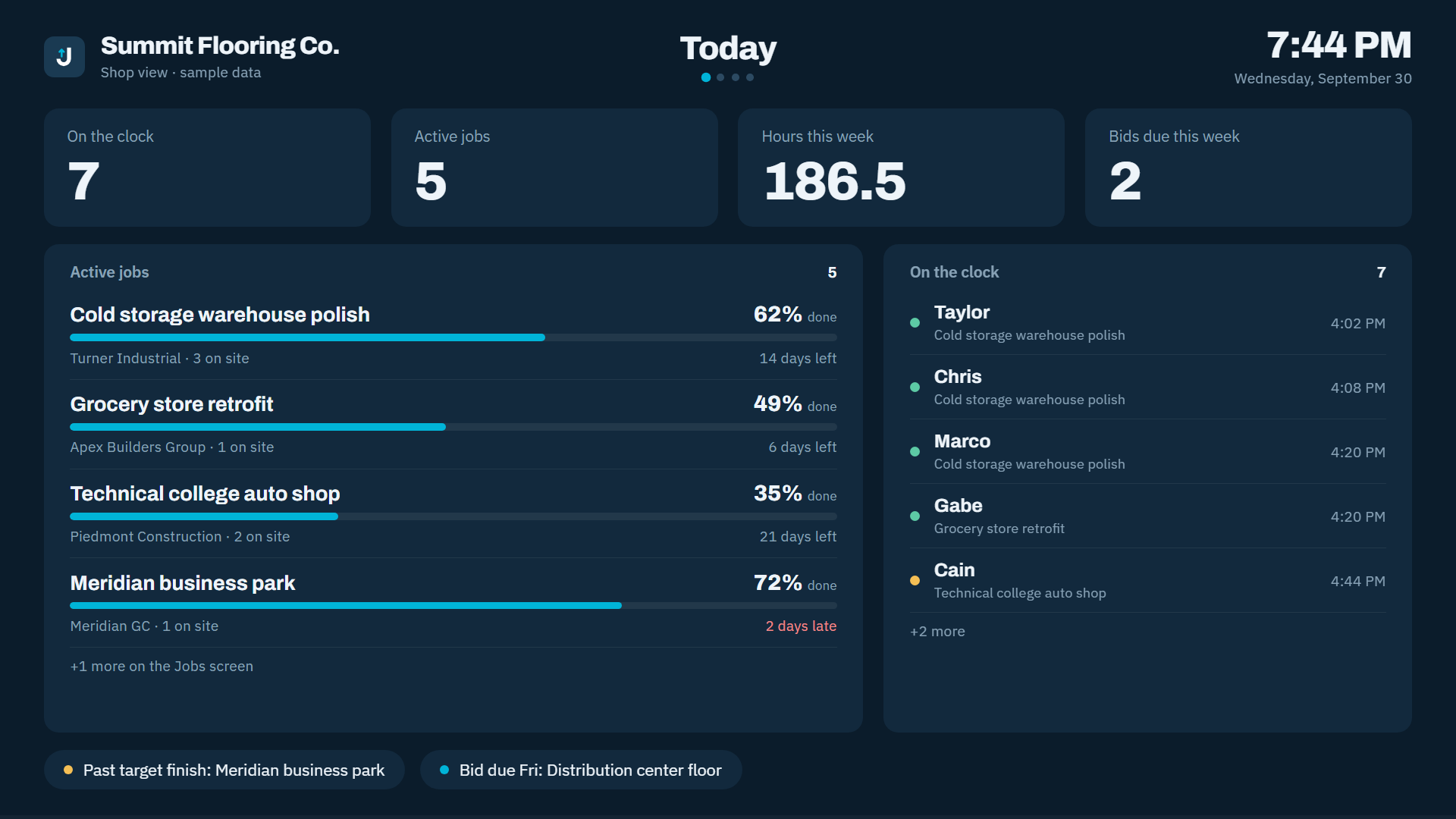Click the 'Today' screen title
1456x819 pixels.
point(728,49)
